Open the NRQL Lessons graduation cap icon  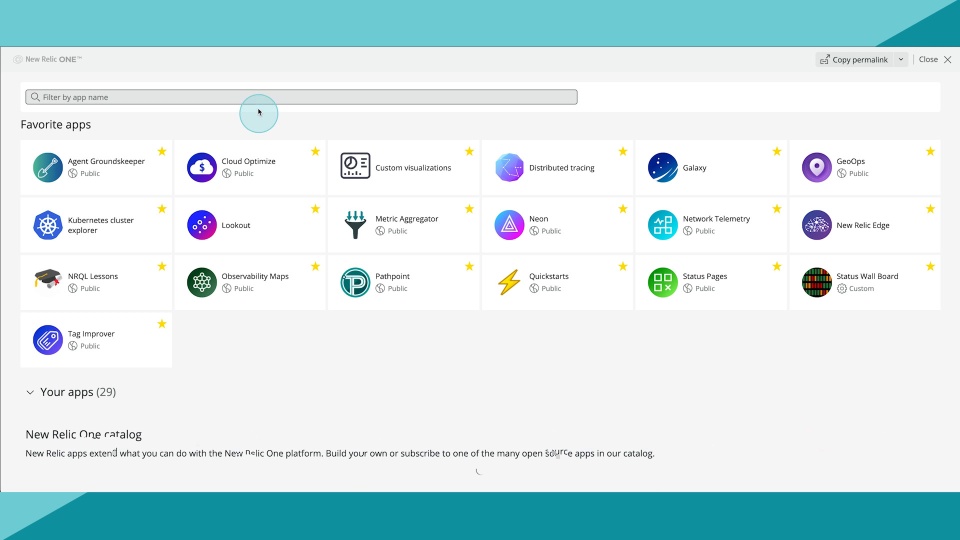coord(48,279)
